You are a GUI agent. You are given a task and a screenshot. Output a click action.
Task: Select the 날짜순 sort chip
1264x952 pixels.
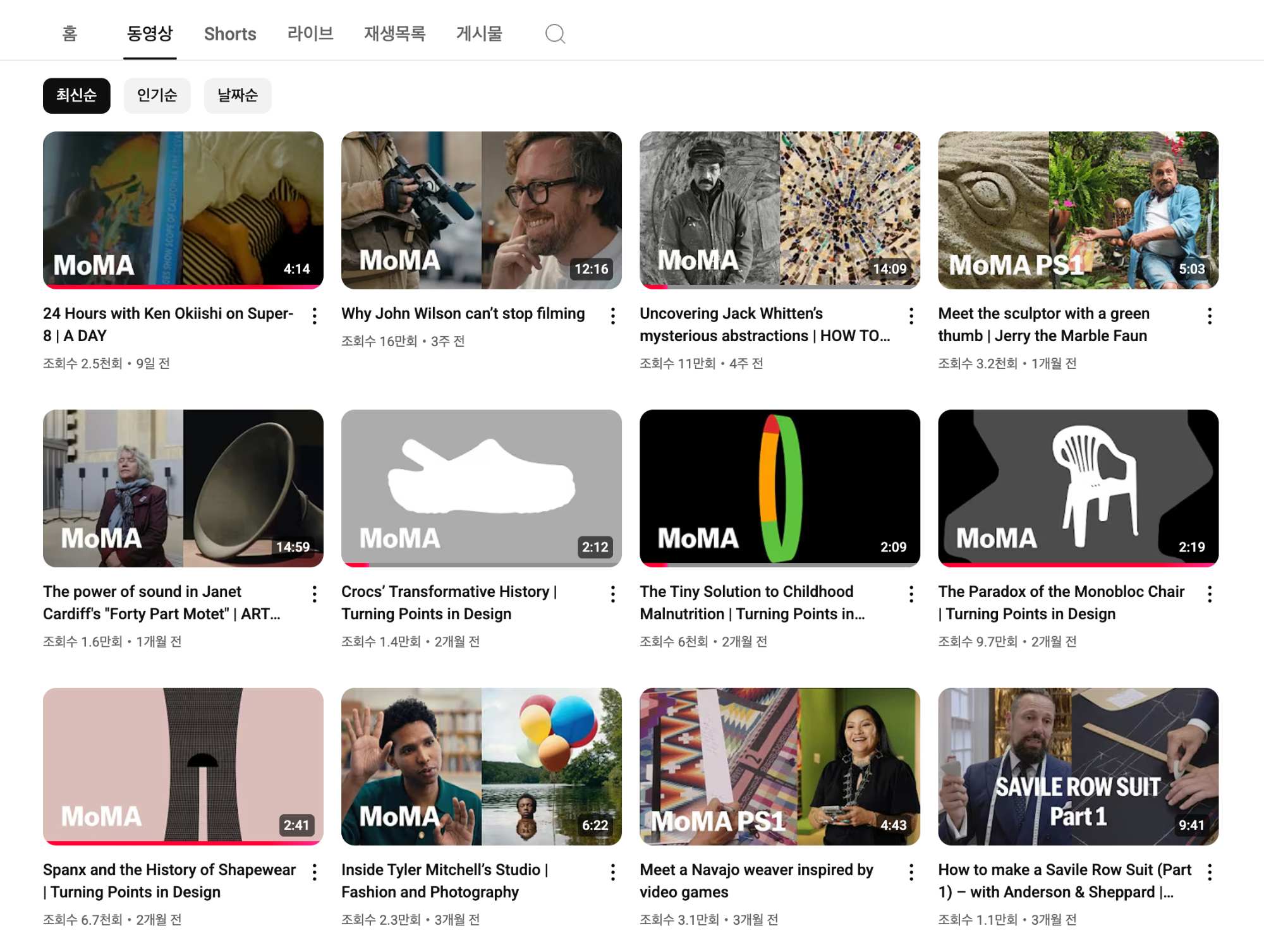pos(238,95)
